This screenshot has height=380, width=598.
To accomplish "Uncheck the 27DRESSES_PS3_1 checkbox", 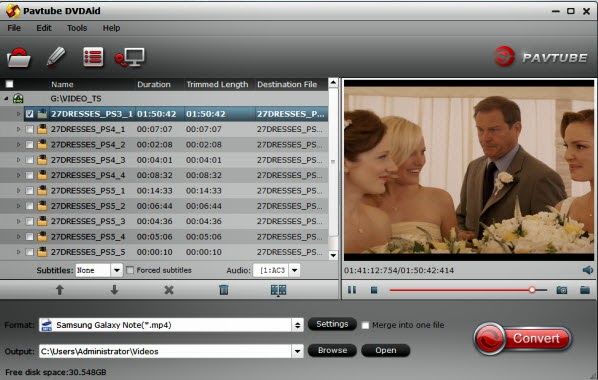I will (x=30, y=114).
